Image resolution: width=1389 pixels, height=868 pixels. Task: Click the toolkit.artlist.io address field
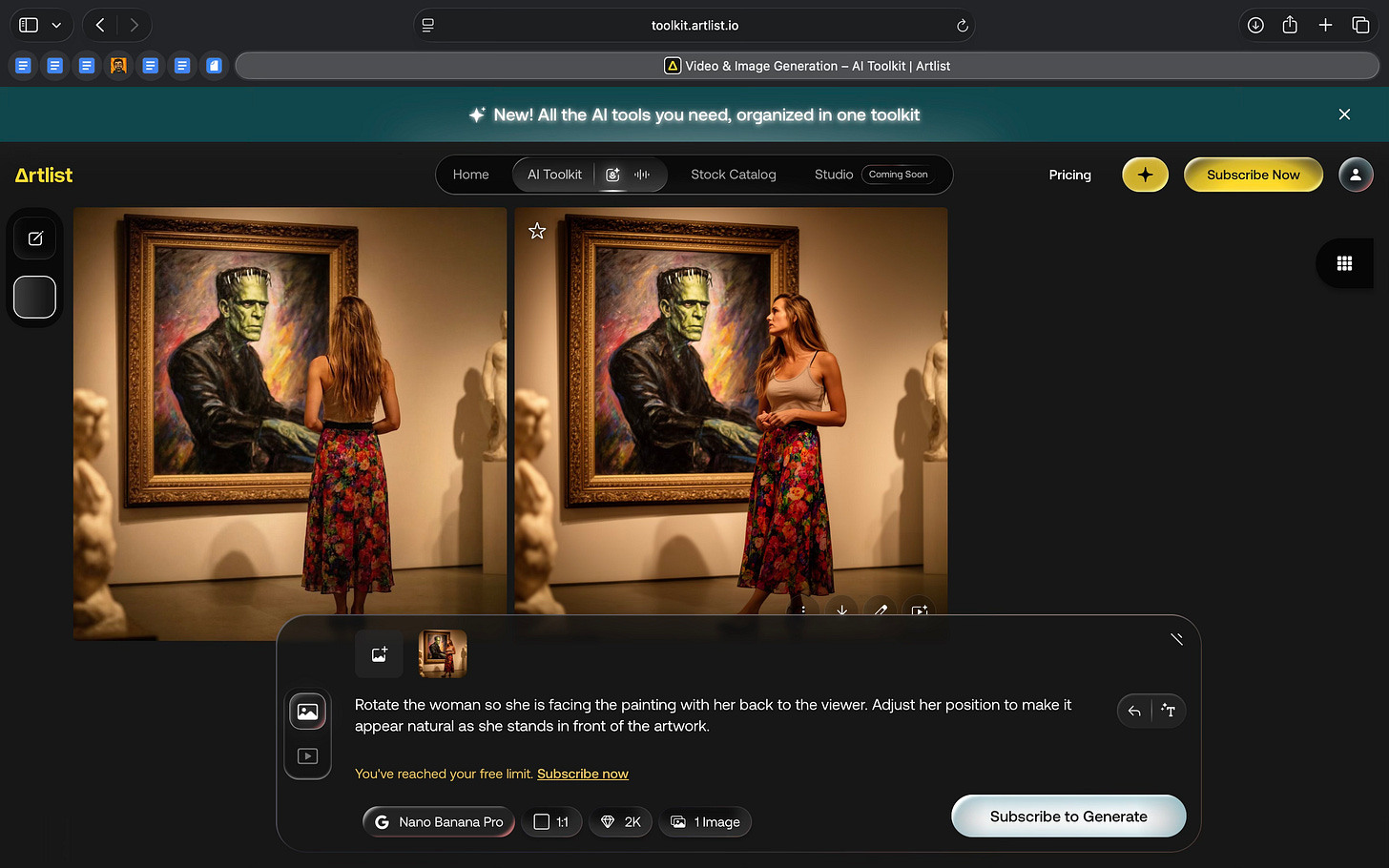(x=694, y=26)
